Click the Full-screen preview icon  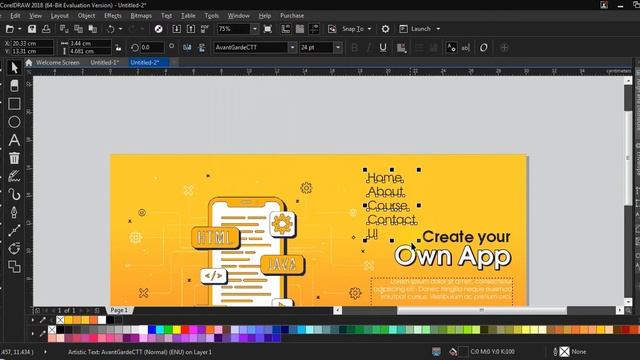[x=268, y=29]
